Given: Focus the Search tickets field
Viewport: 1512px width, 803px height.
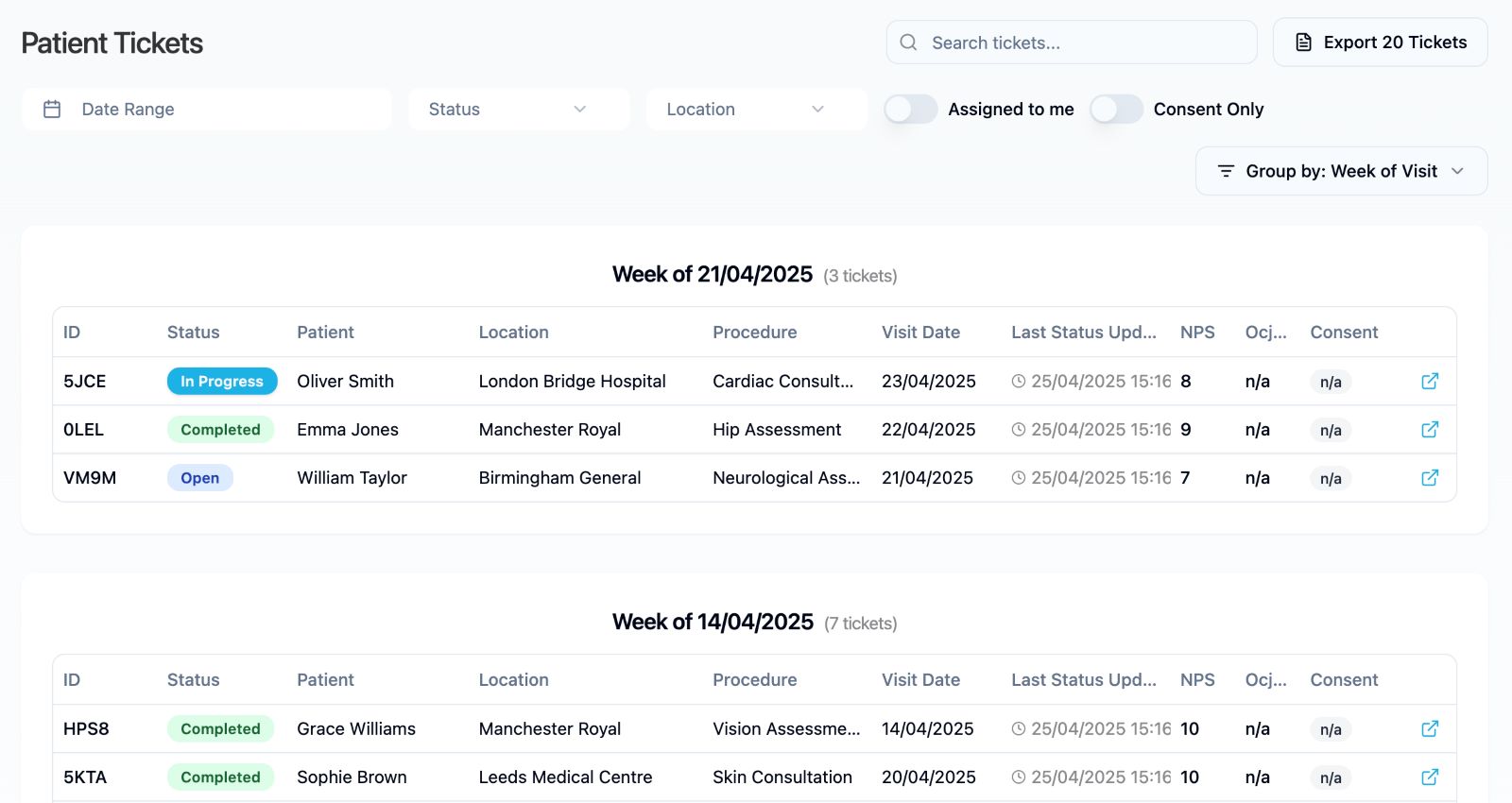Looking at the screenshot, I should 1072,43.
